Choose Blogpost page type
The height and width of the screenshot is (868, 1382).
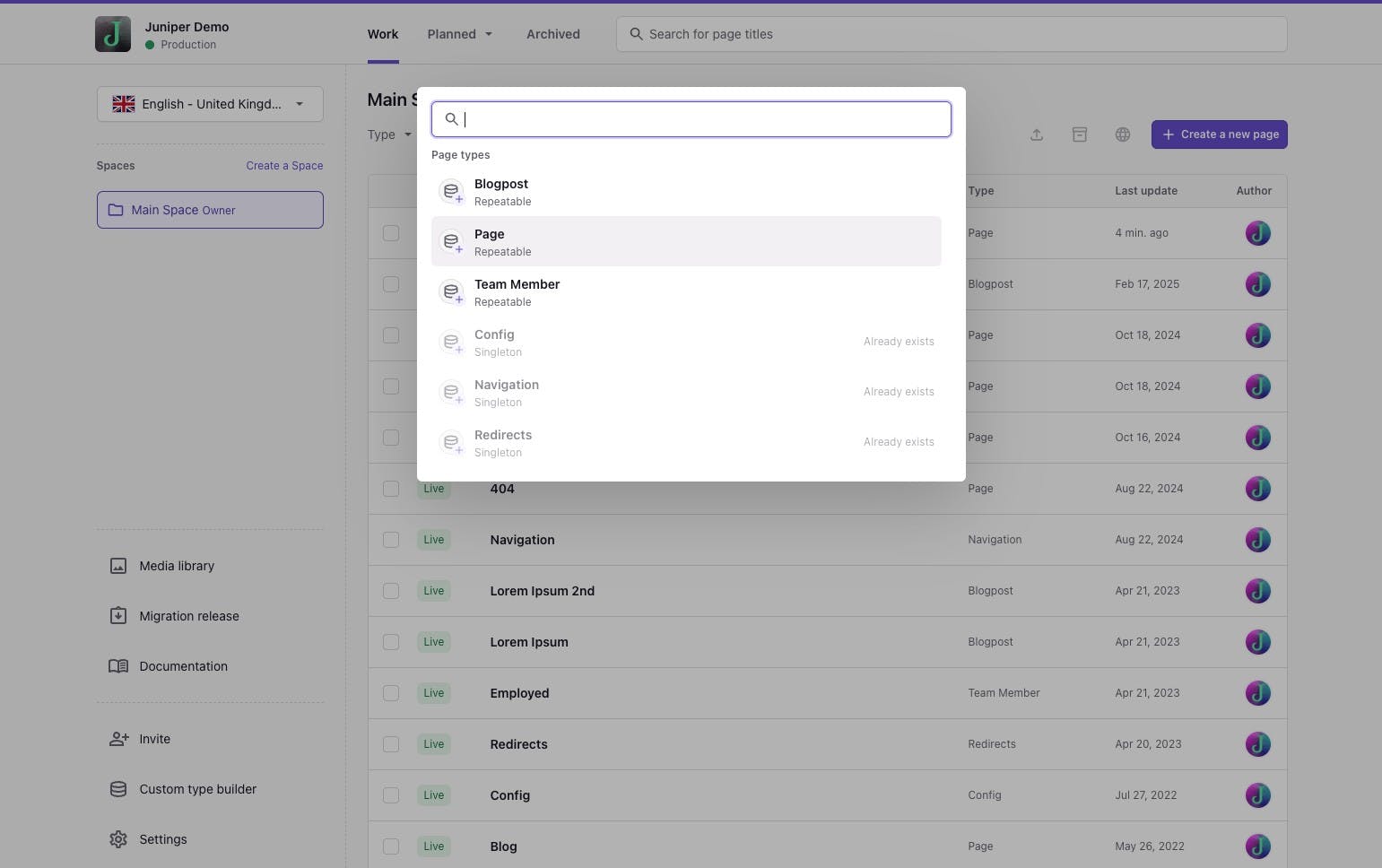[686, 191]
